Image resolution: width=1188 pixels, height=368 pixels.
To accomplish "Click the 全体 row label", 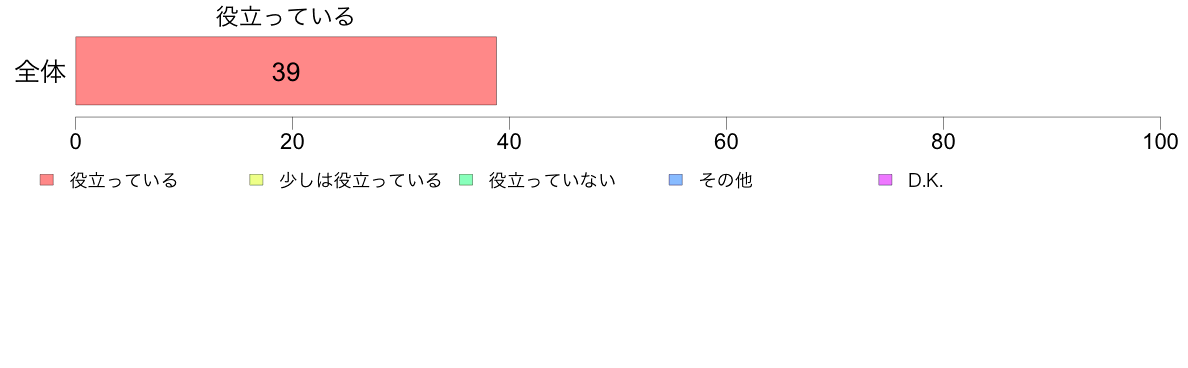I will pyautogui.click(x=40, y=73).
